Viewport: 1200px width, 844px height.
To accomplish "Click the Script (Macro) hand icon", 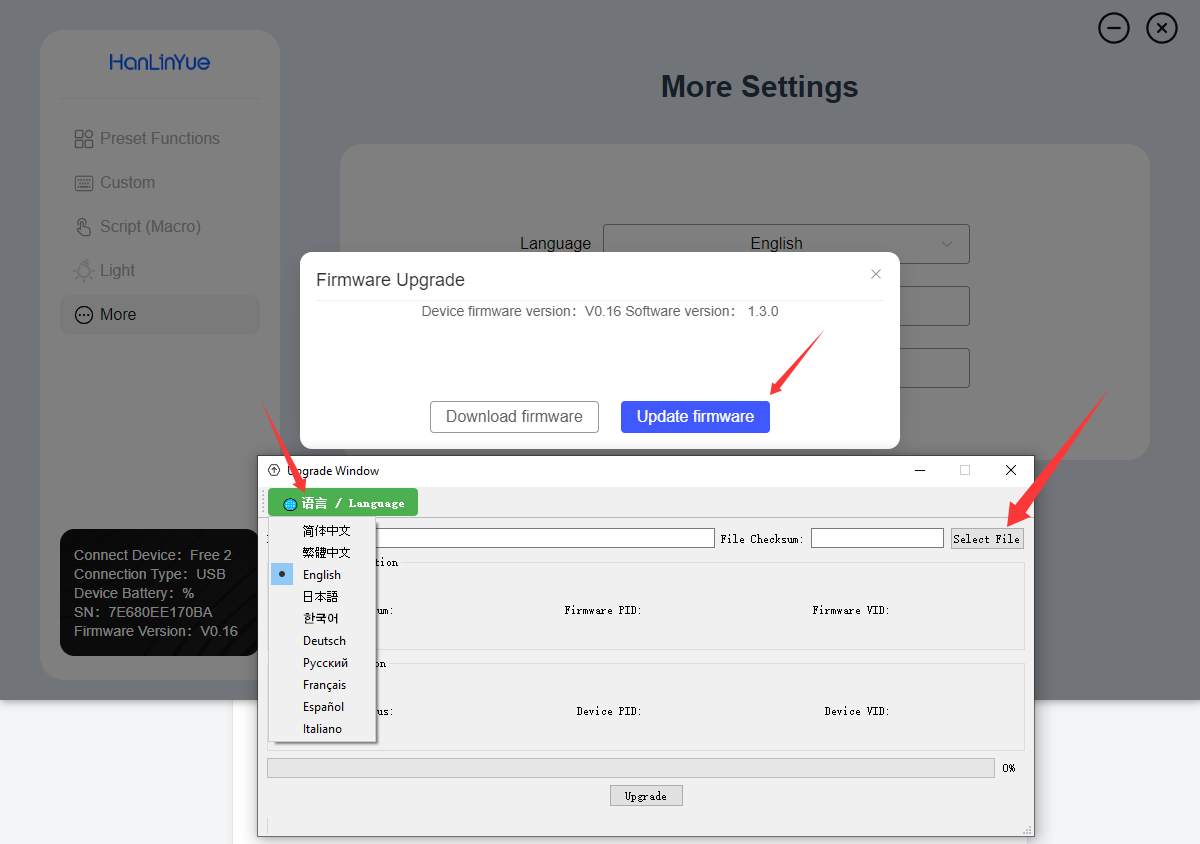I will pos(83,226).
